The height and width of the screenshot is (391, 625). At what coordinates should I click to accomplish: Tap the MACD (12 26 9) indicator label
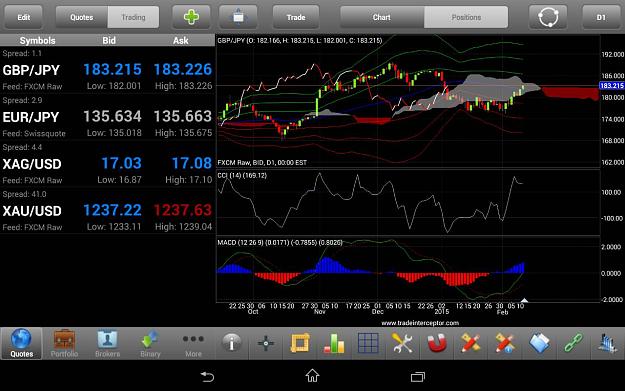[280, 242]
